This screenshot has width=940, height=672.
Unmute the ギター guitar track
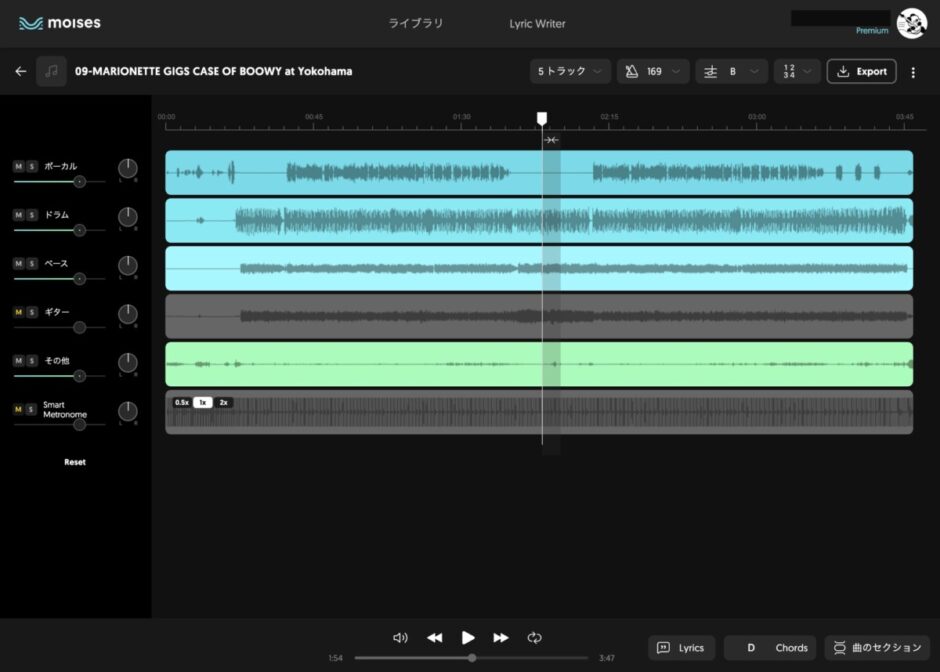(18, 312)
